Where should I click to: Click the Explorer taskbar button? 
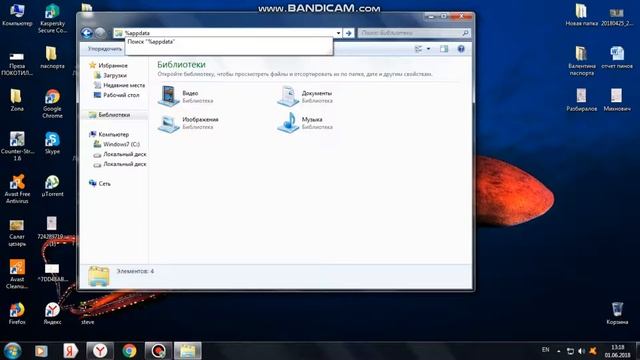click(188, 351)
